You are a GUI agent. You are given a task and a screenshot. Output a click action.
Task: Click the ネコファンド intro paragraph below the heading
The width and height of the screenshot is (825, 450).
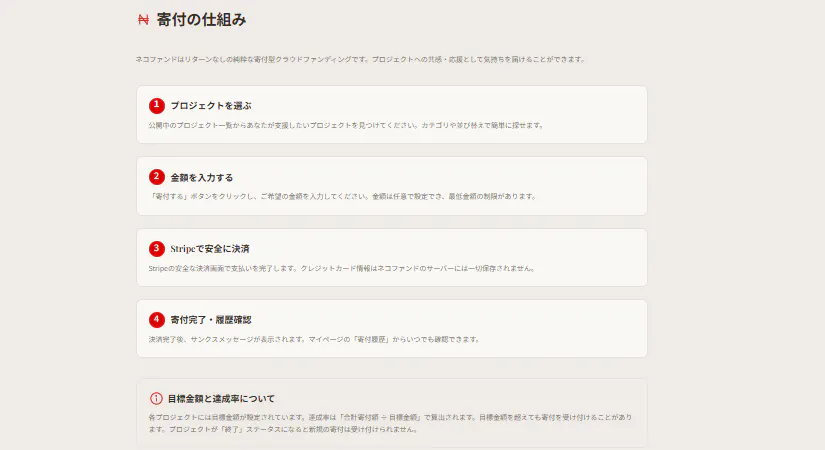coord(360,59)
